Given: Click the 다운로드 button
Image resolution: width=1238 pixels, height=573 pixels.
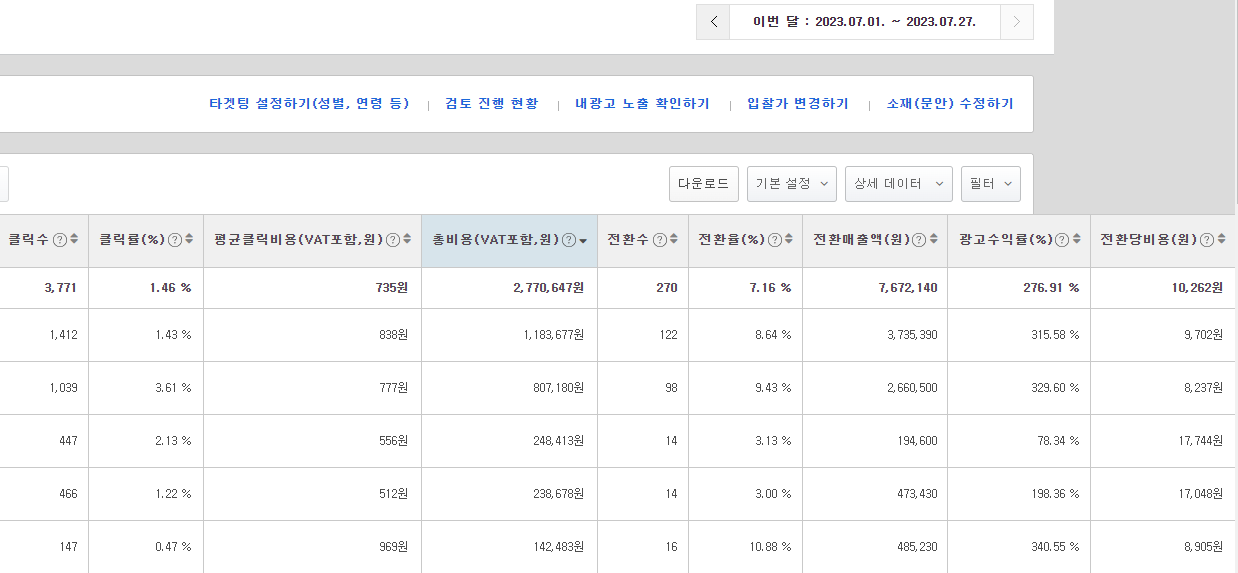Looking at the screenshot, I should [704, 184].
